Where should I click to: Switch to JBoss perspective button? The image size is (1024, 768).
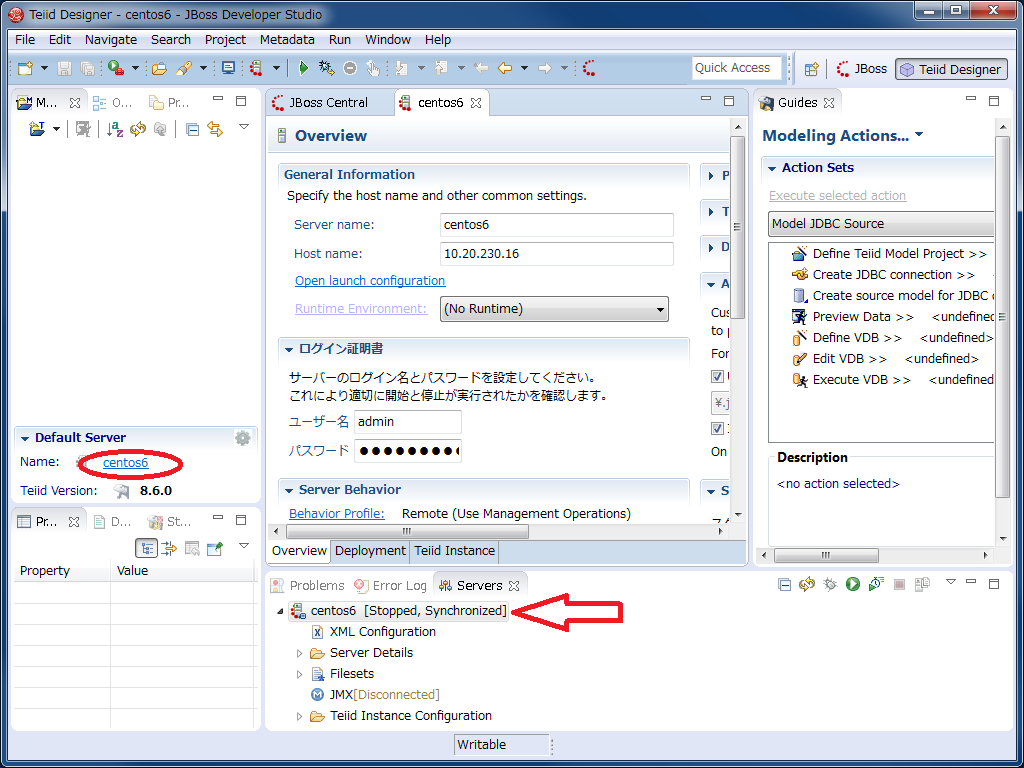click(862, 69)
